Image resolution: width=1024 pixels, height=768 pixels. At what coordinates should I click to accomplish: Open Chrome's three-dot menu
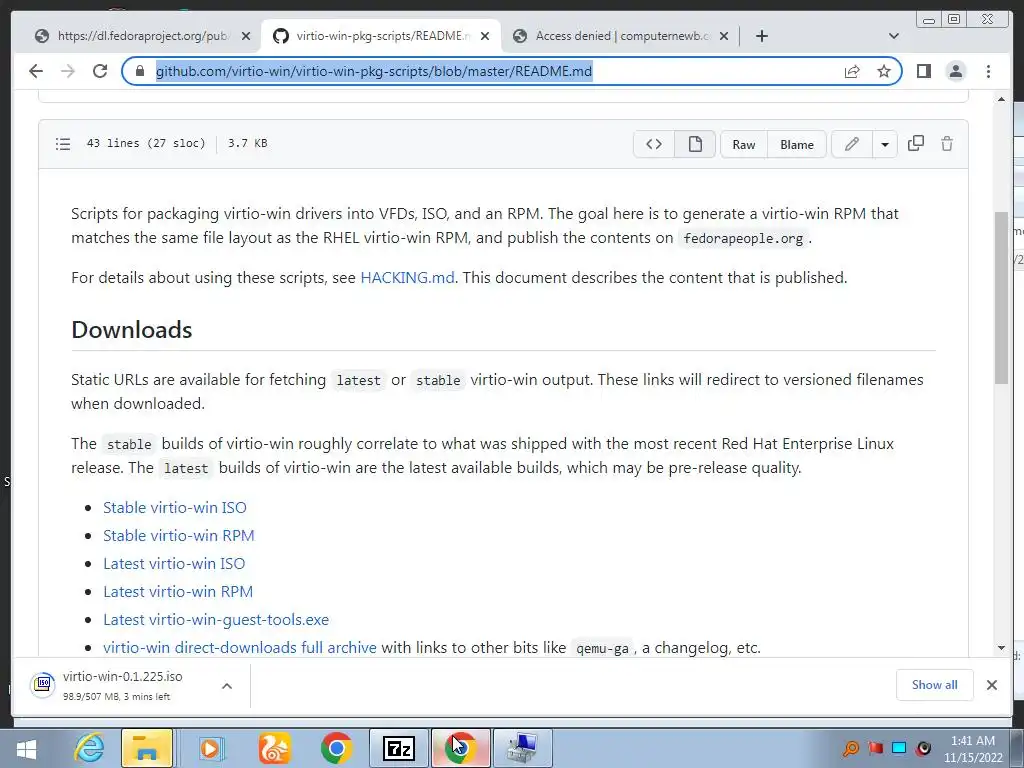988,71
